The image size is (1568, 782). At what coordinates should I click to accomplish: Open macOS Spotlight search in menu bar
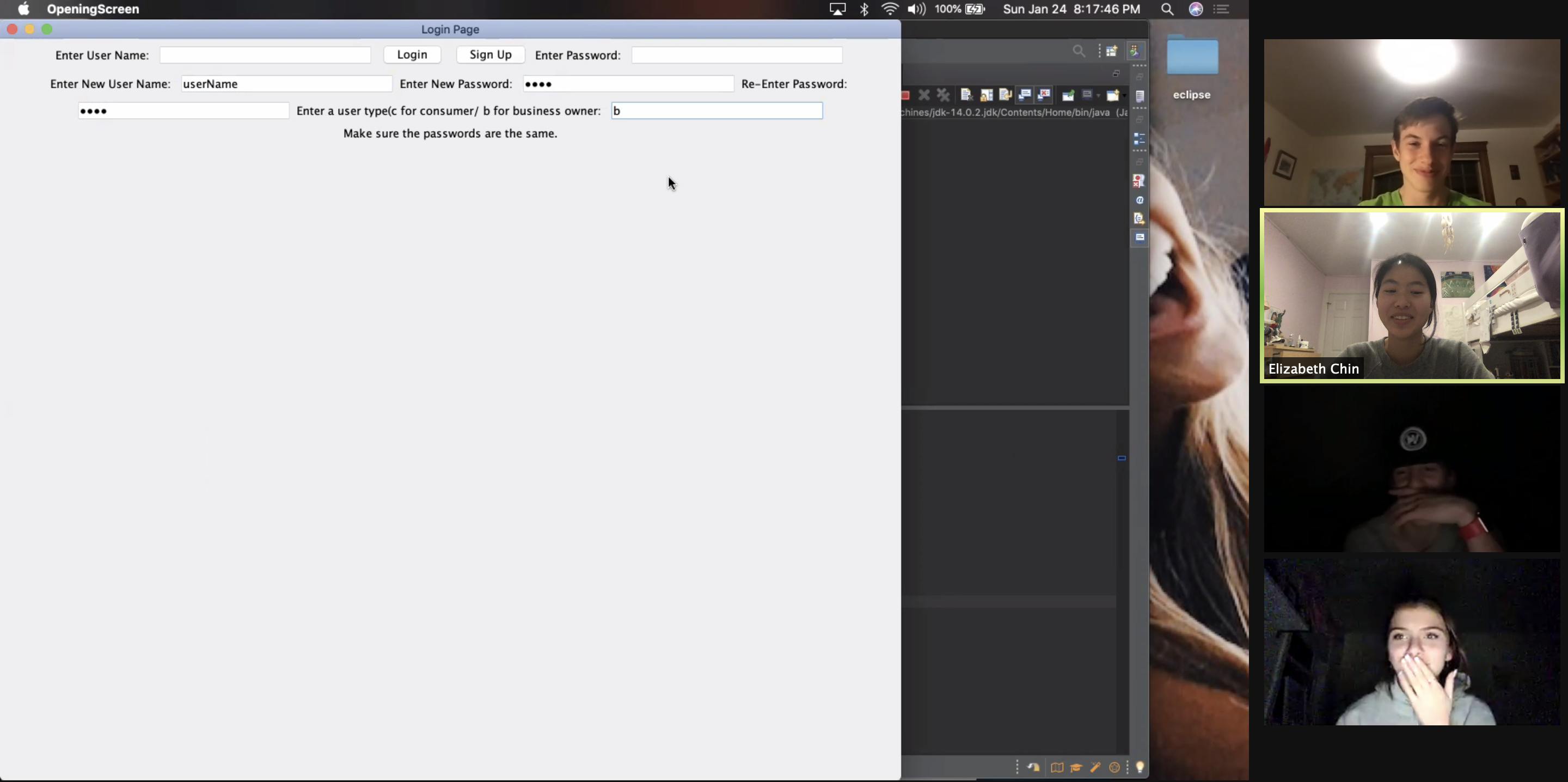tap(1167, 9)
